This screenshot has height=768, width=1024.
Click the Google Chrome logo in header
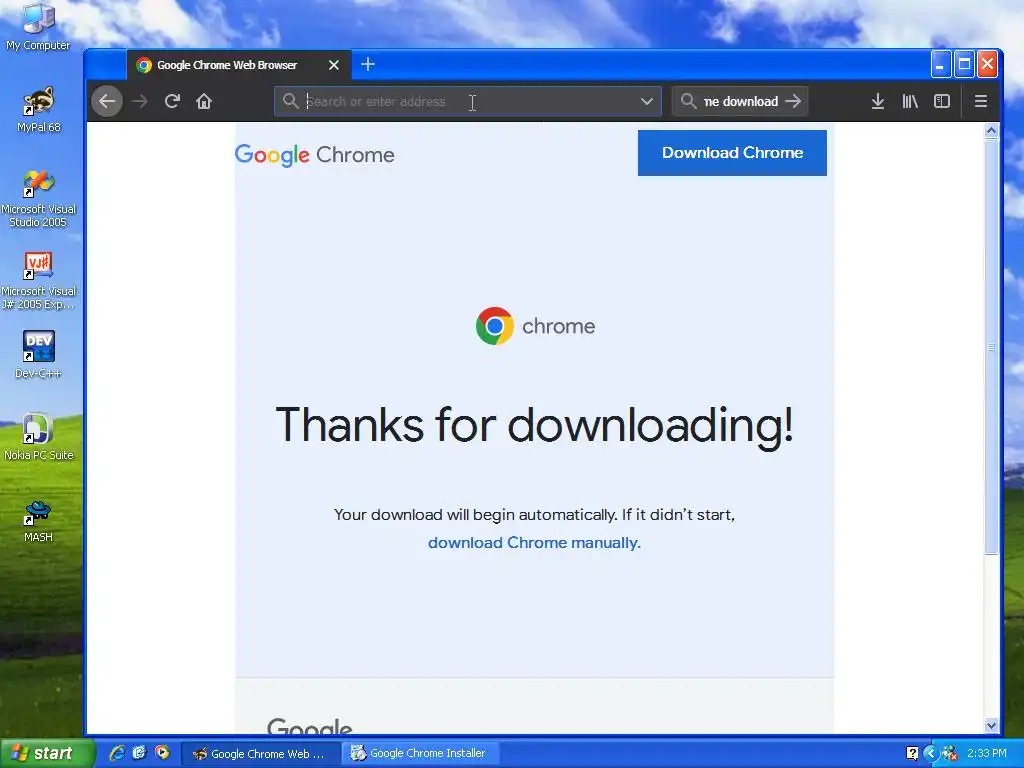[314, 155]
